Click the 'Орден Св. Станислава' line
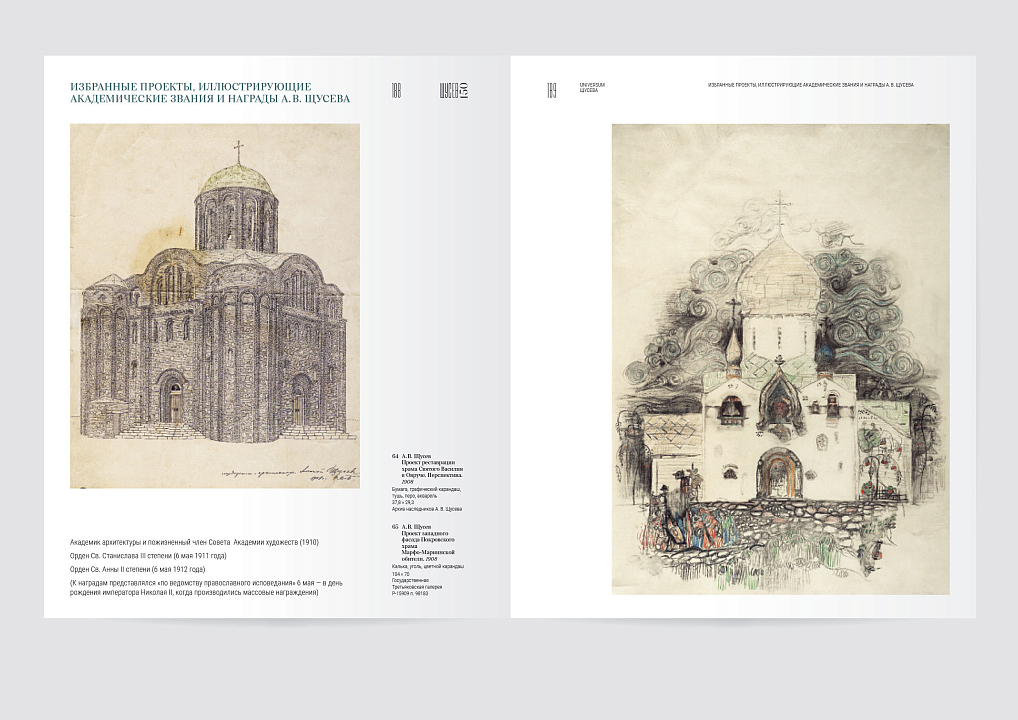Viewport: 1018px width, 720px height. 148,555
